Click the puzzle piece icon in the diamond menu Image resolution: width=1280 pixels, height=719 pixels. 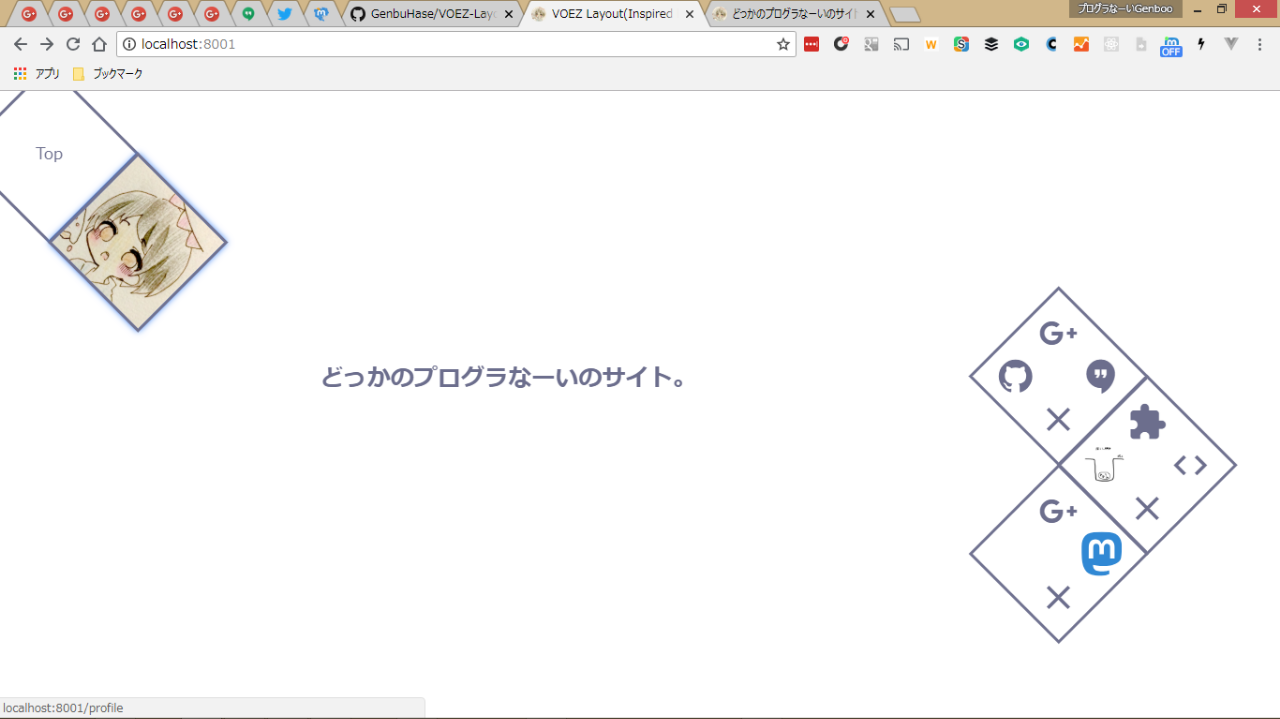(x=1147, y=422)
